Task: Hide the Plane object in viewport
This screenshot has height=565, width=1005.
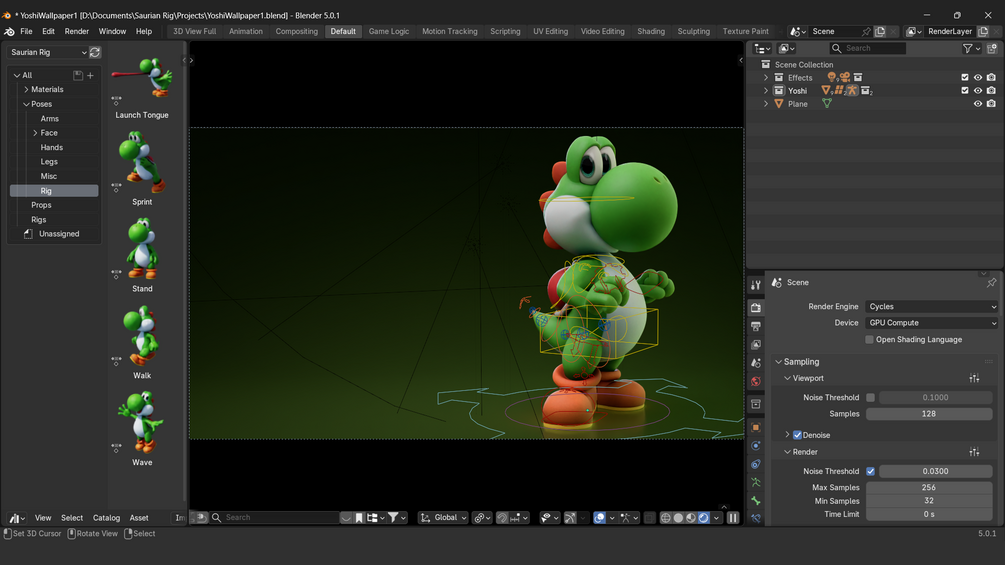Action: (x=978, y=104)
